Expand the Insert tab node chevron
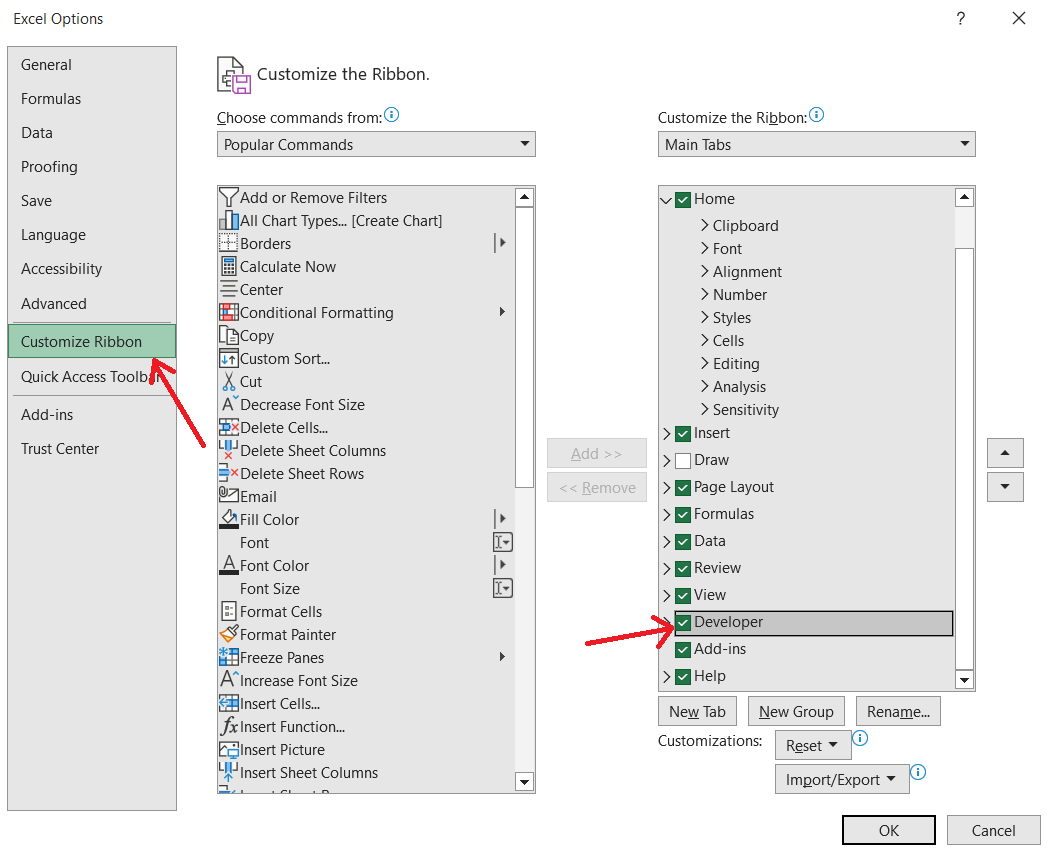 click(x=666, y=433)
